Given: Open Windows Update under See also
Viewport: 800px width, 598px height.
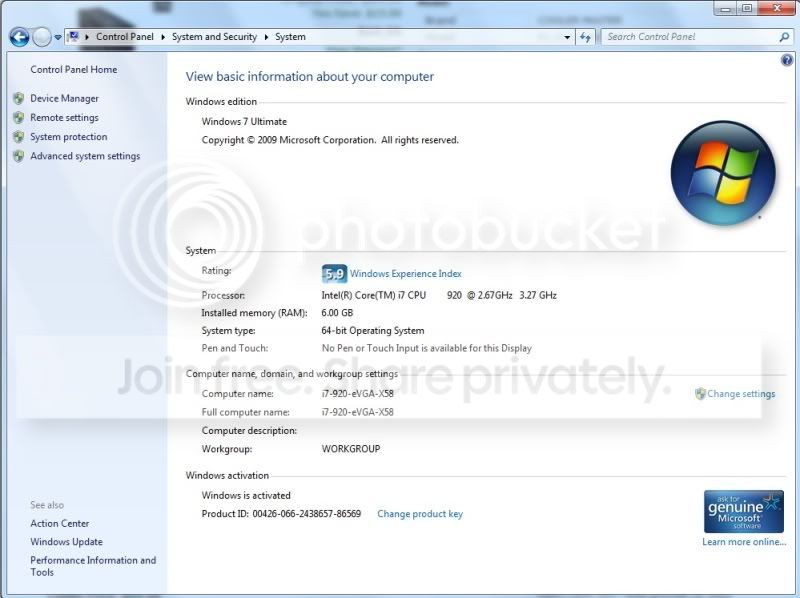Looking at the screenshot, I should [x=66, y=542].
